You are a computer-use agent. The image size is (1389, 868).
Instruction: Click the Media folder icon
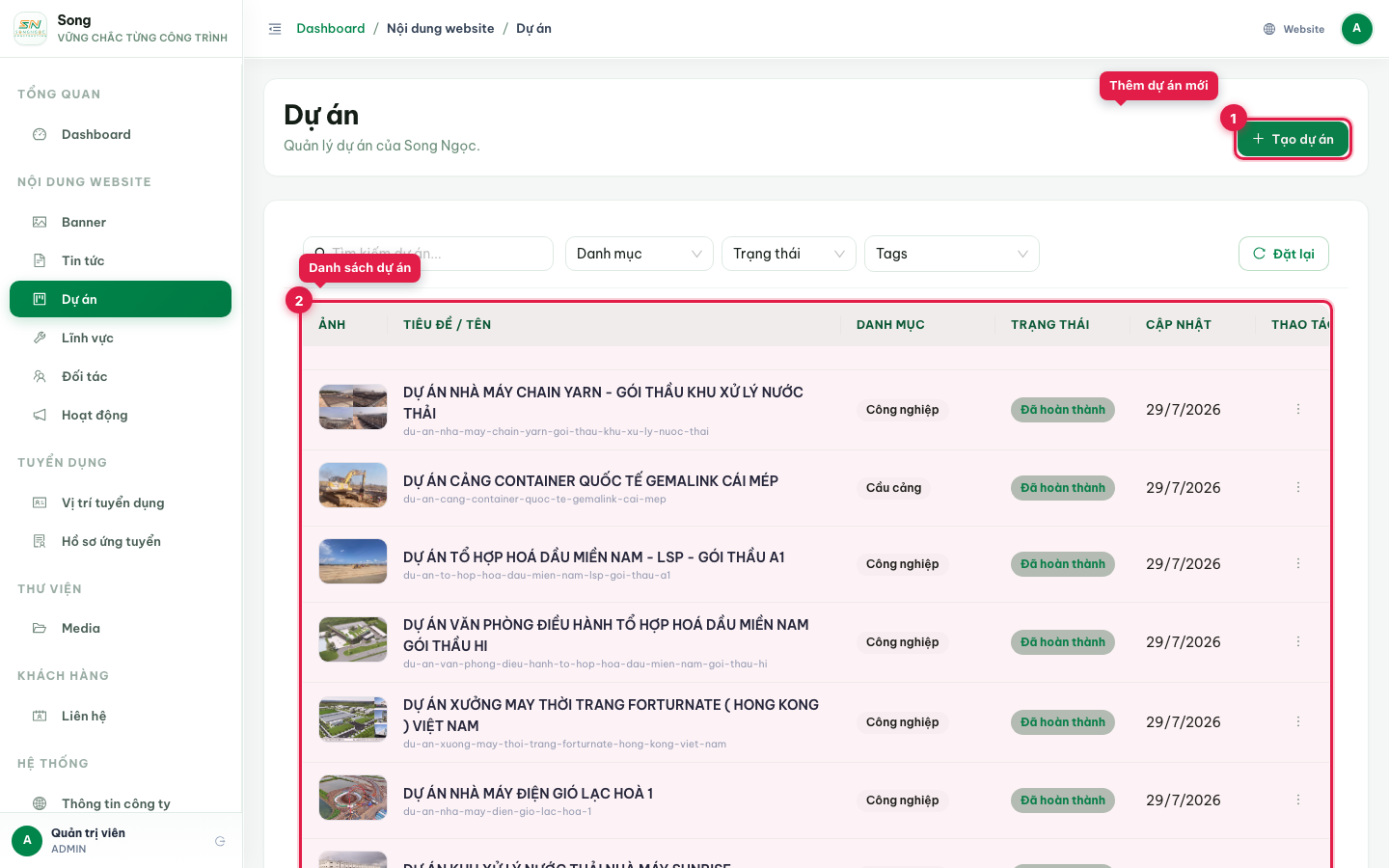point(40,629)
